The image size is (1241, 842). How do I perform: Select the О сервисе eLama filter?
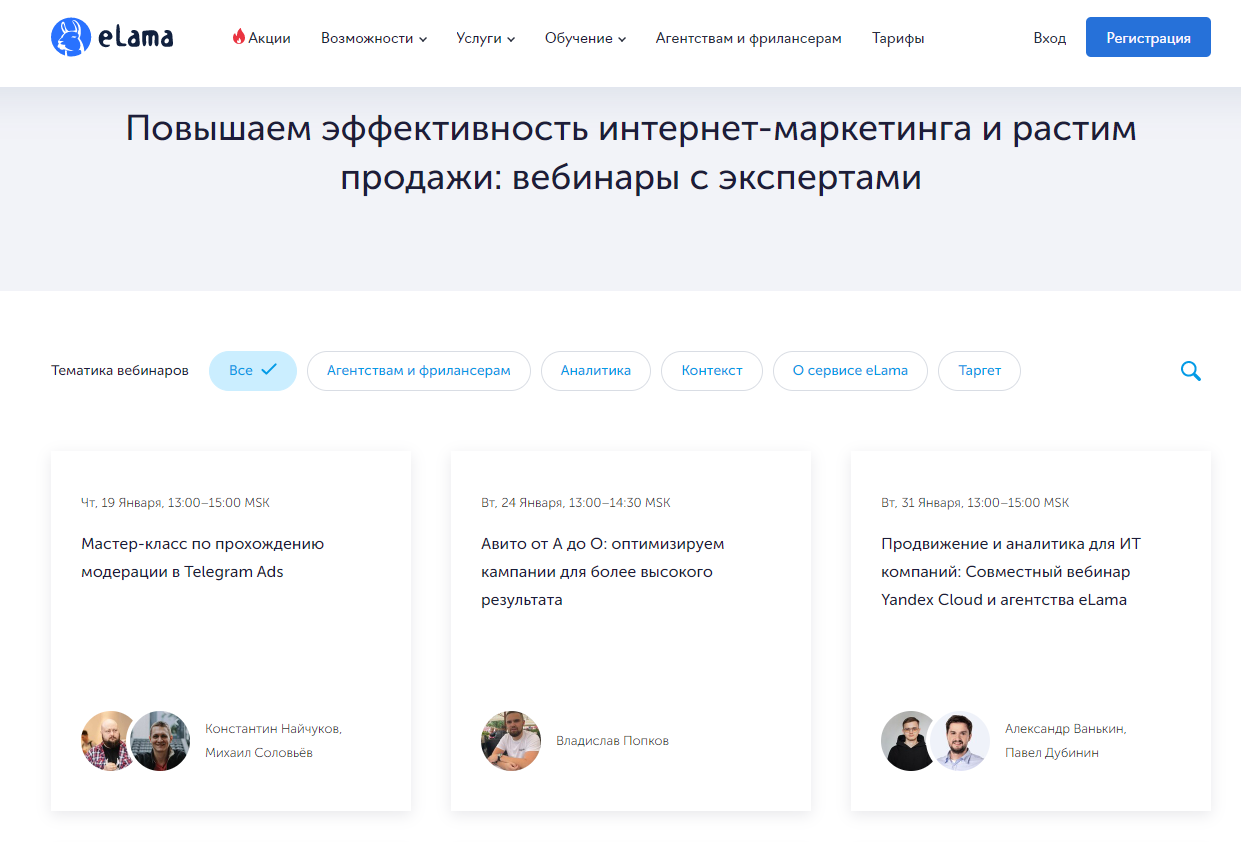click(850, 370)
